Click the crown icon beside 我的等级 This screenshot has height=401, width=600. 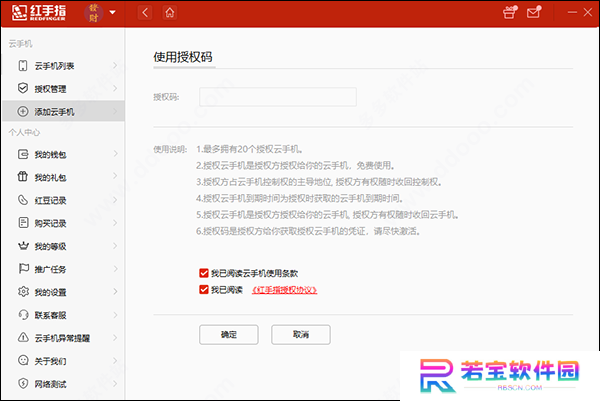(23, 246)
